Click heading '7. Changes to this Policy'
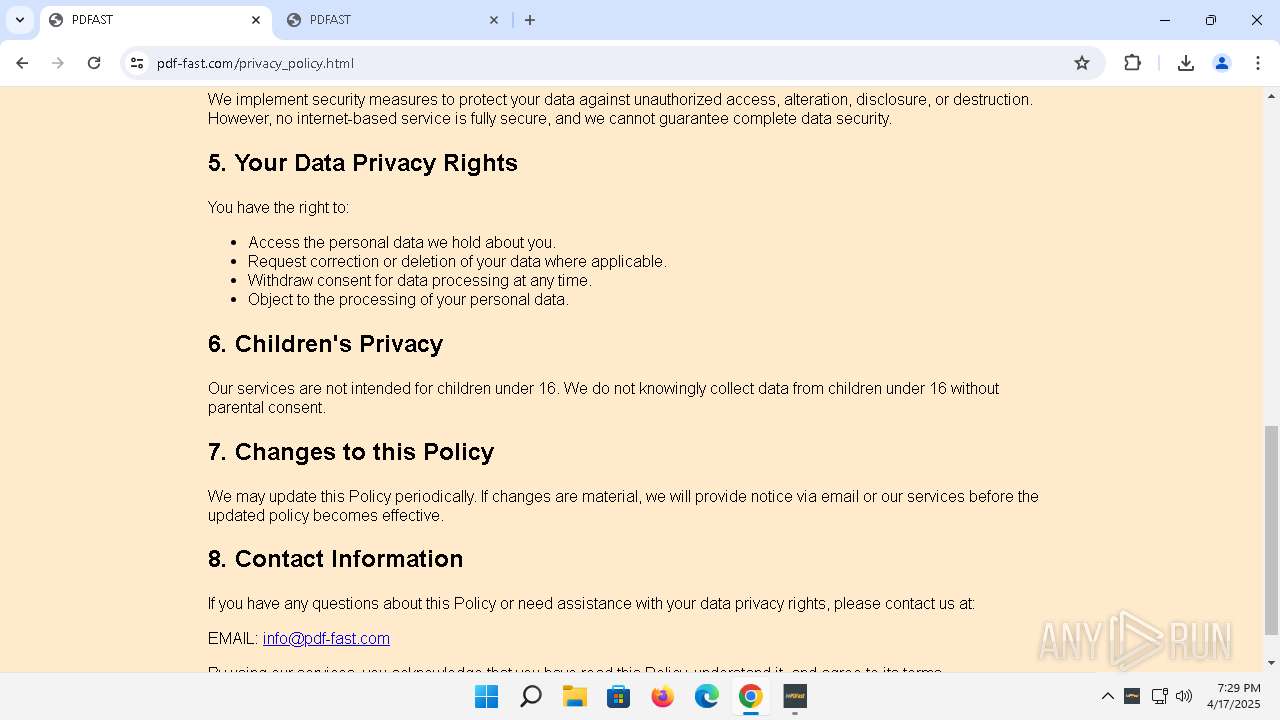Viewport: 1280px width, 720px height. (351, 452)
